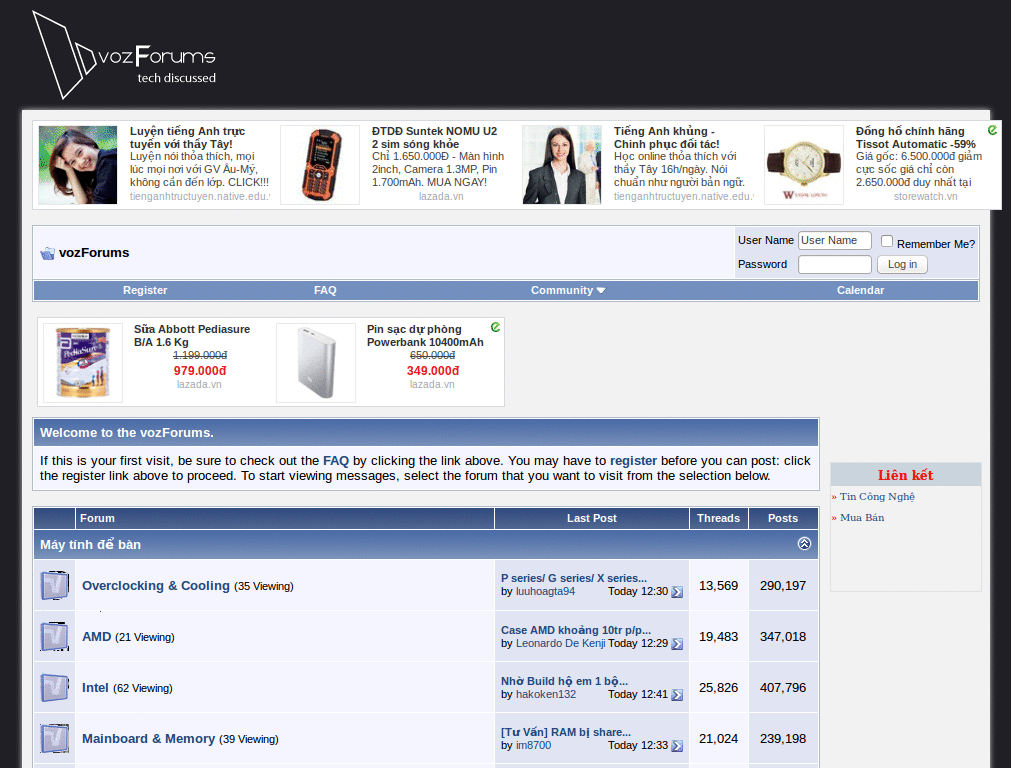This screenshot has width=1024, height=768.
Task: Go to last post arrow for Nhờ Build thread
Action: [677, 695]
